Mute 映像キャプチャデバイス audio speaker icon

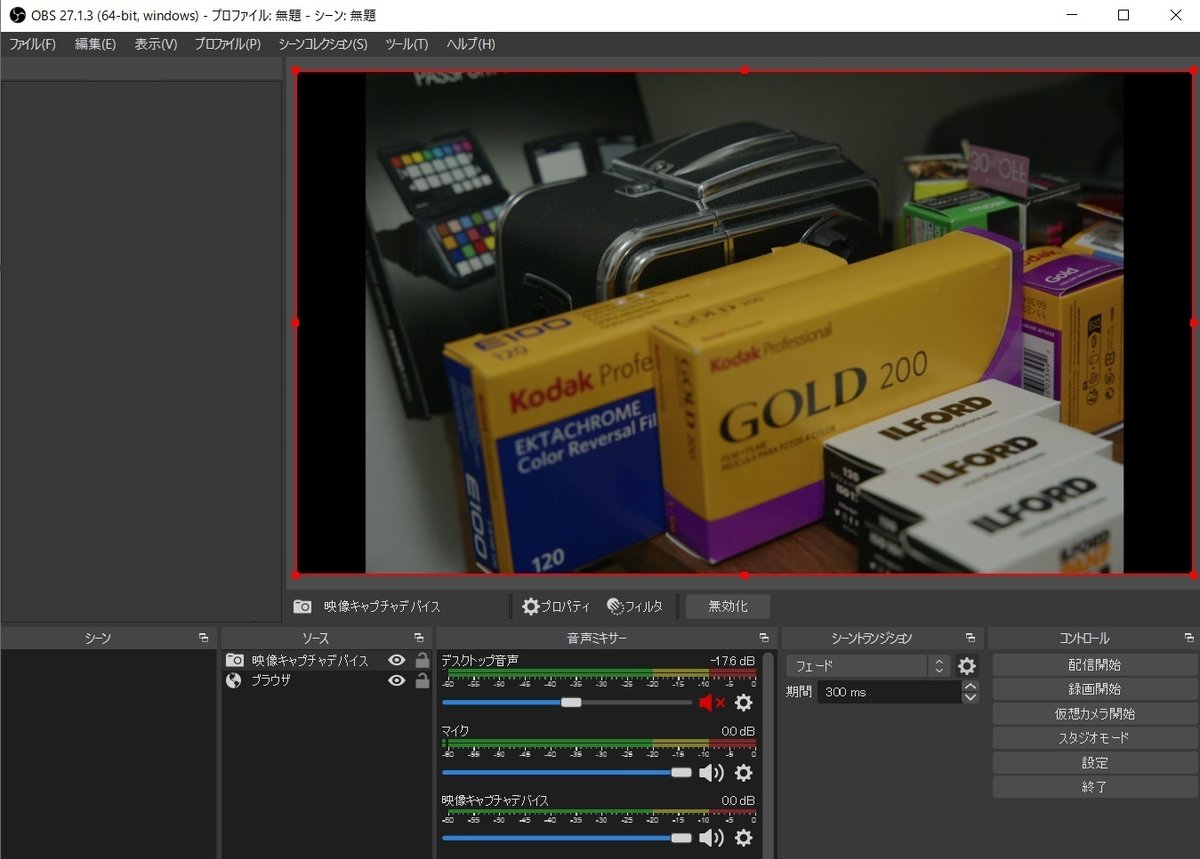click(x=711, y=838)
